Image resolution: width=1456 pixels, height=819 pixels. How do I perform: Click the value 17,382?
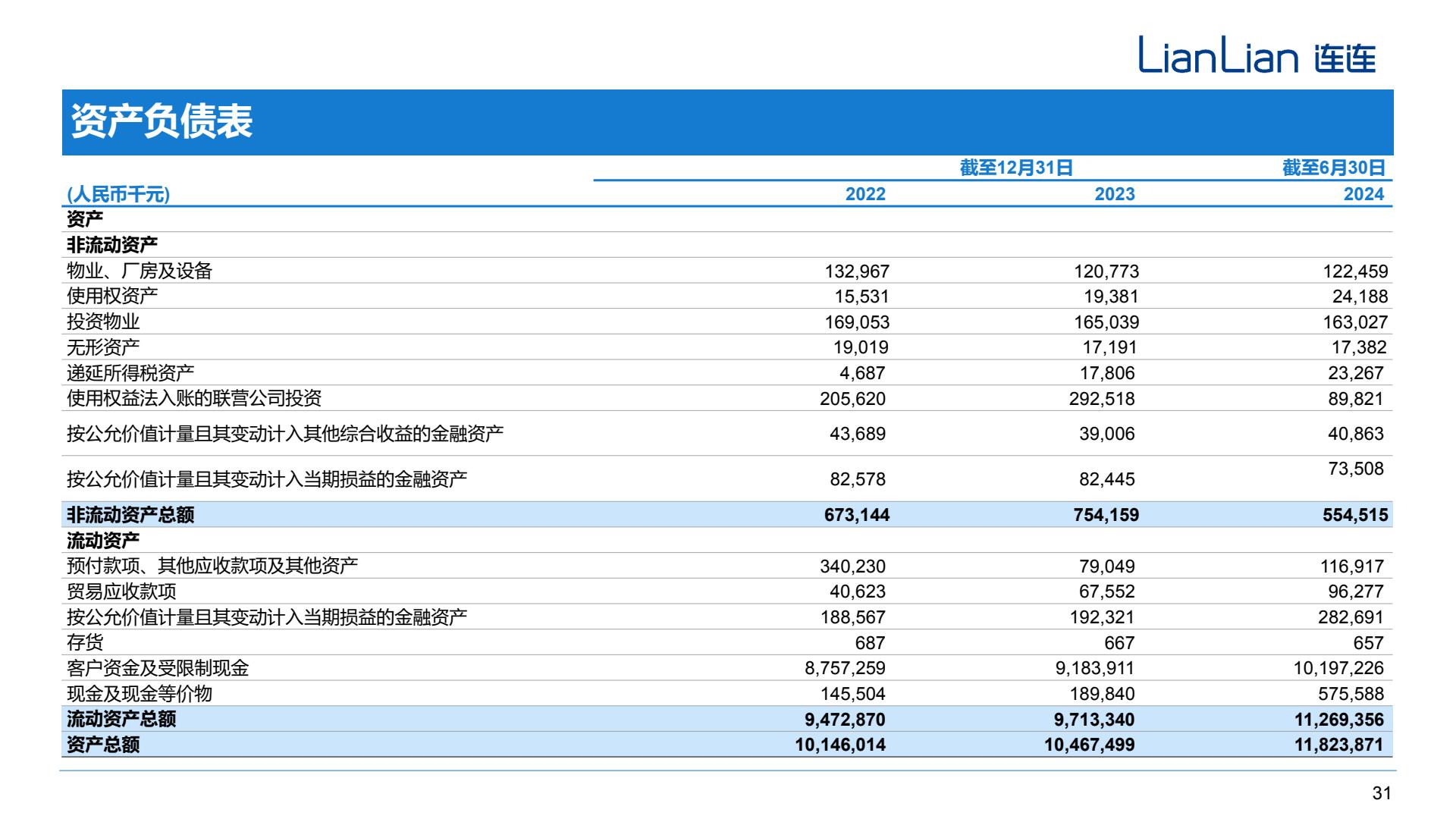1360,347
